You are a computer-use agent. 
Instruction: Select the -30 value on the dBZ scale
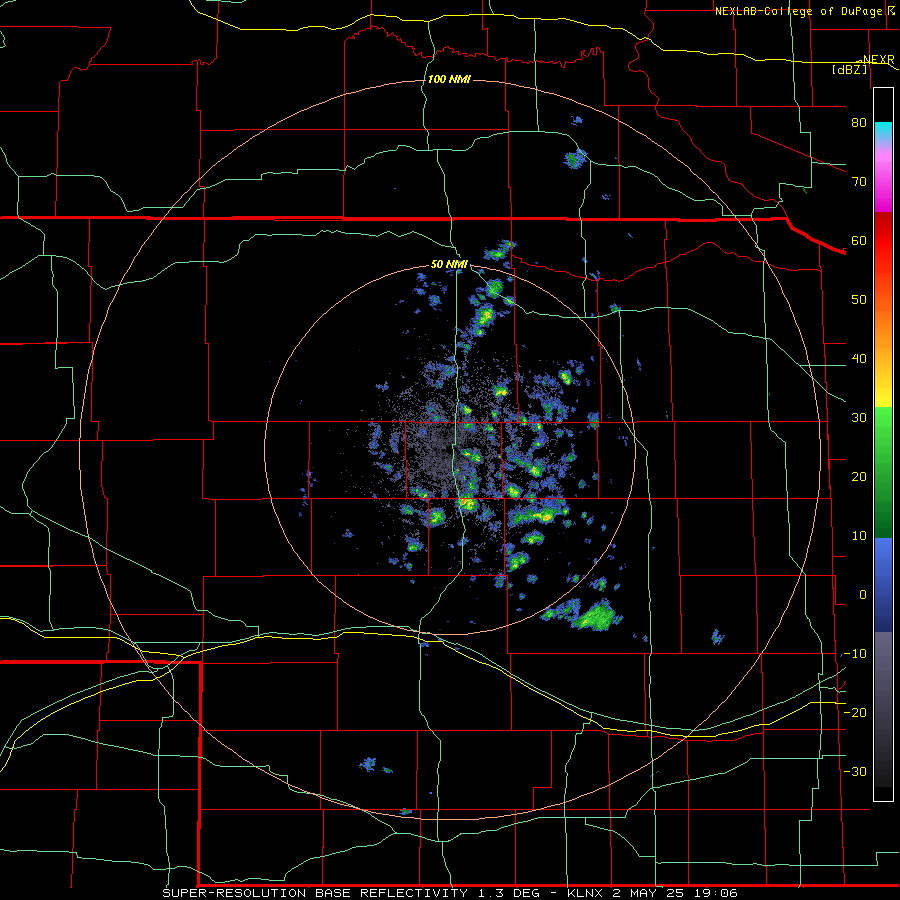[x=855, y=771]
